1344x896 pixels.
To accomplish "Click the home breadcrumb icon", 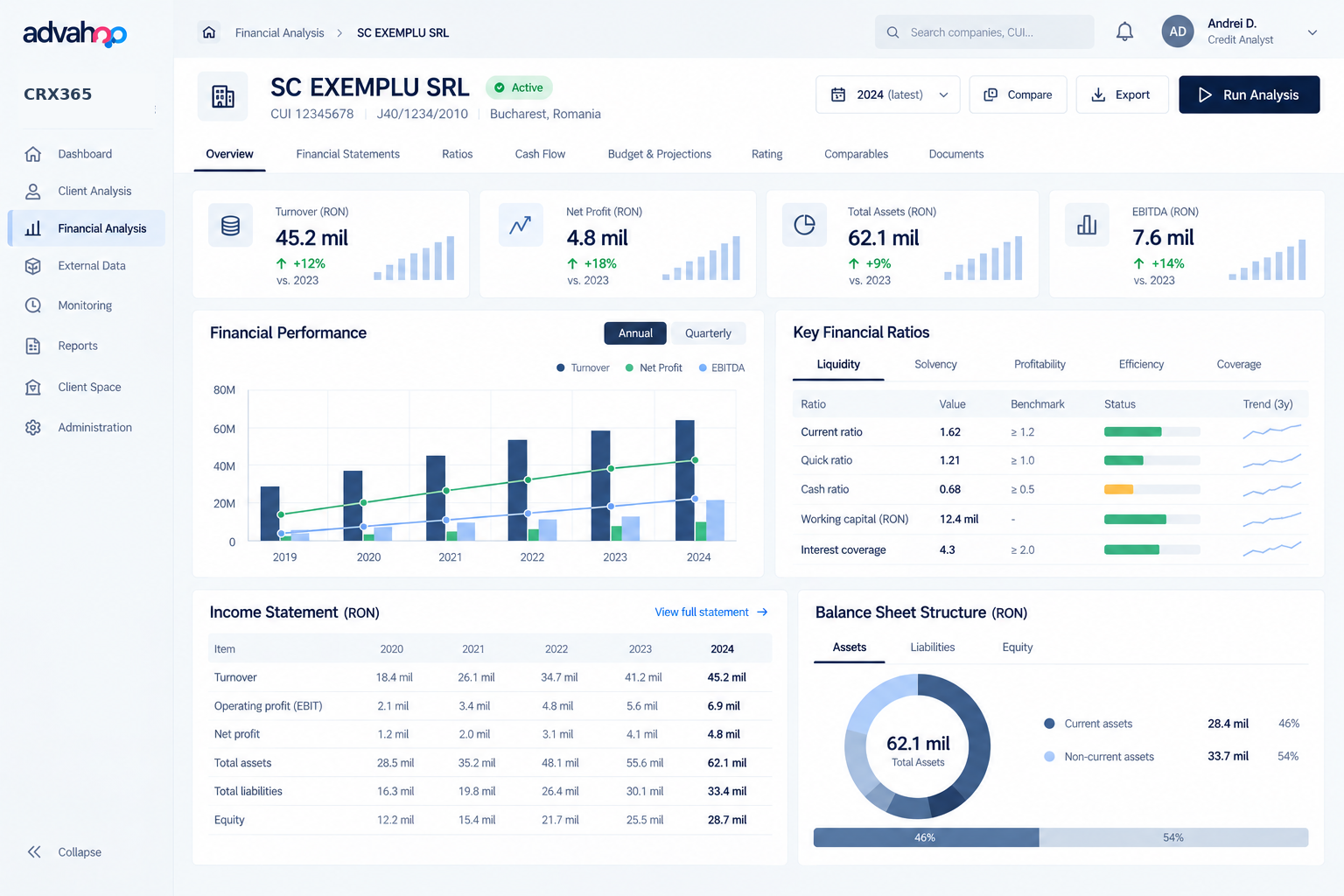I will pos(209,32).
